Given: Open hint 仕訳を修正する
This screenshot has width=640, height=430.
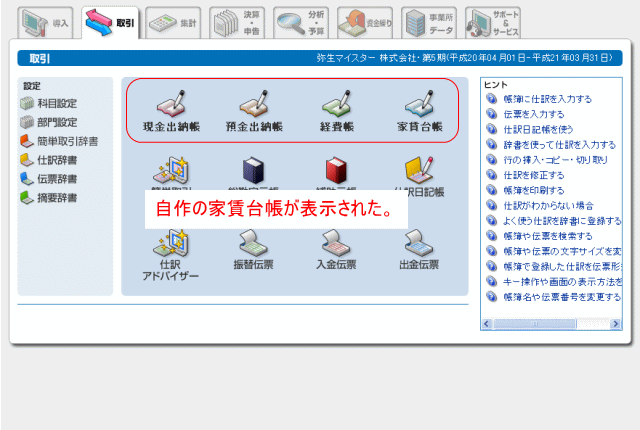Looking at the screenshot, I should pyautogui.click(x=534, y=175).
